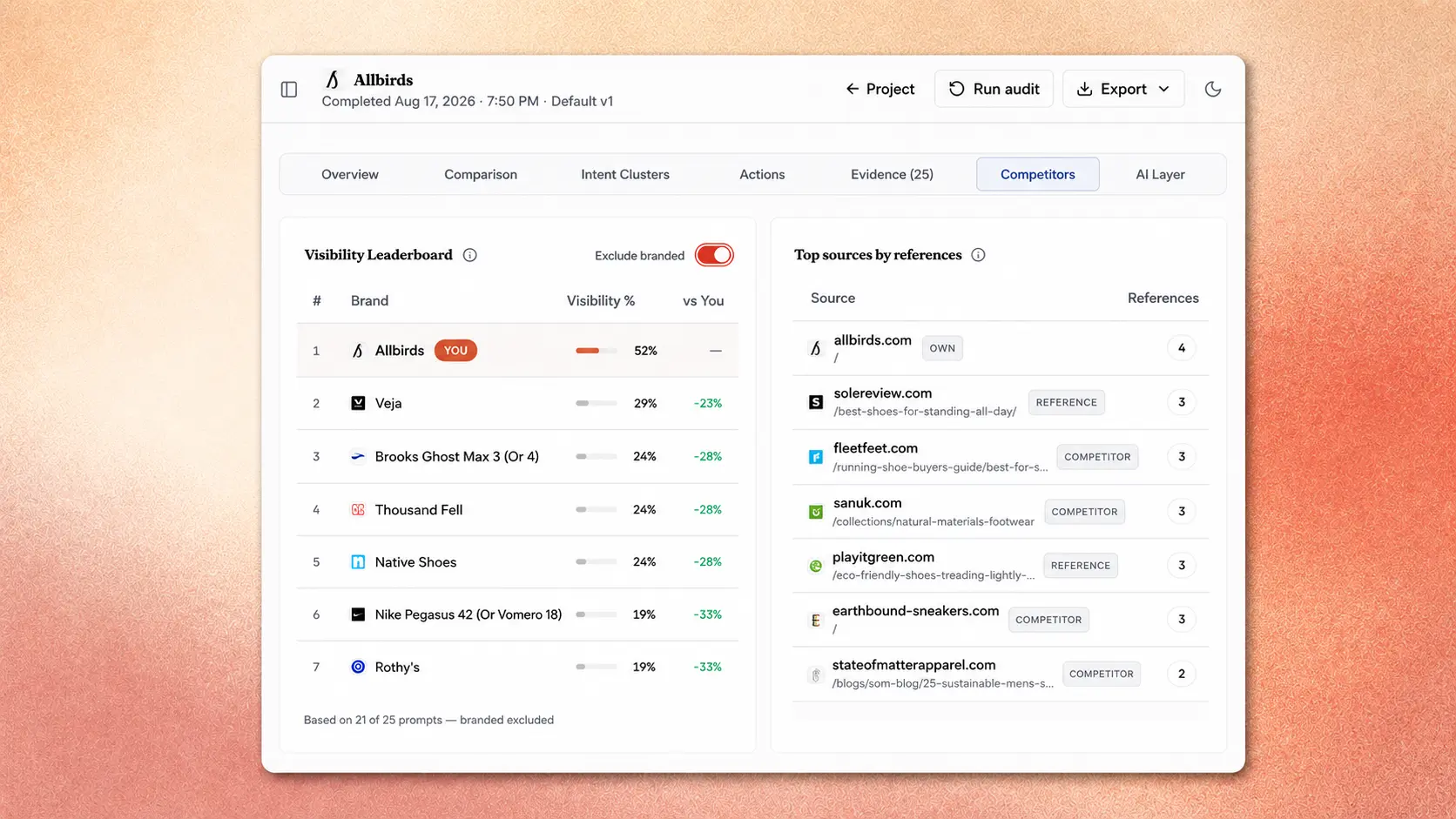Click the Native Shoes brand icon
Screen dimensions: 1456x819
[358, 562]
